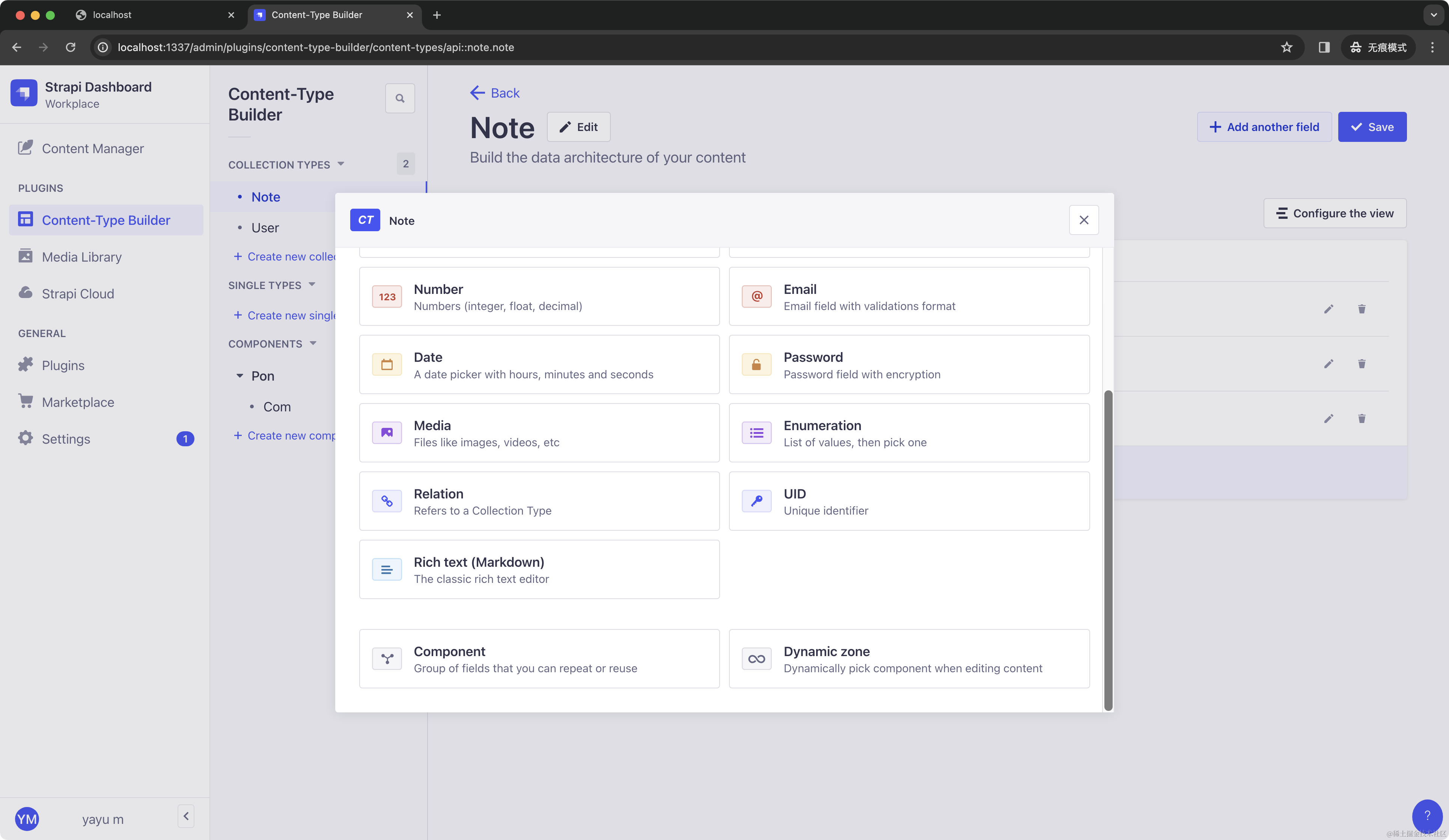Pick the Date calendar icon
This screenshot has height=840, width=1449.
coord(386,364)
